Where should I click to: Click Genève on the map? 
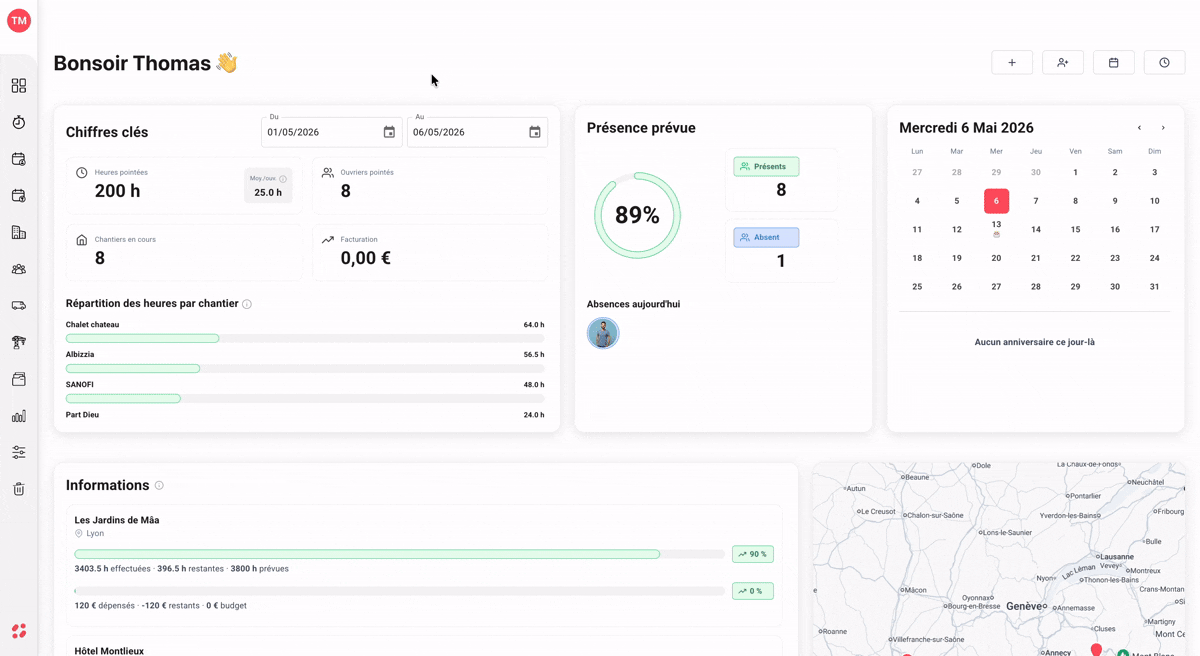[x=1024, y=606]
